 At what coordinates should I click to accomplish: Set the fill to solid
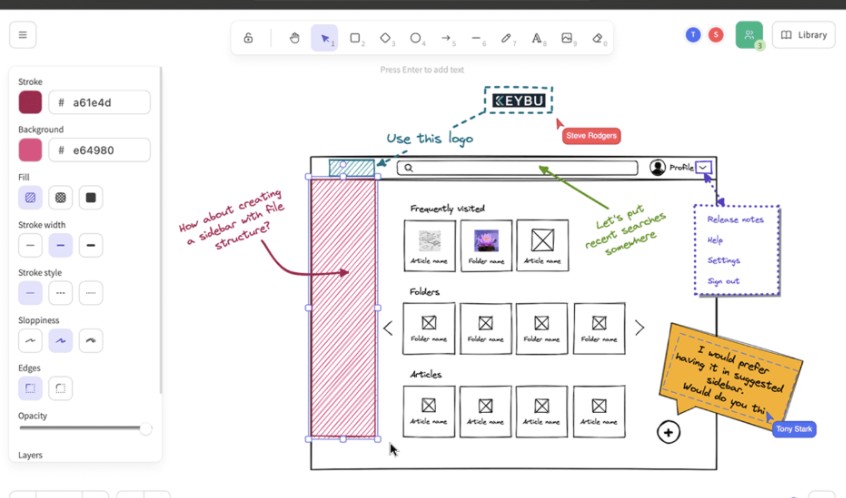pos(91,197)
